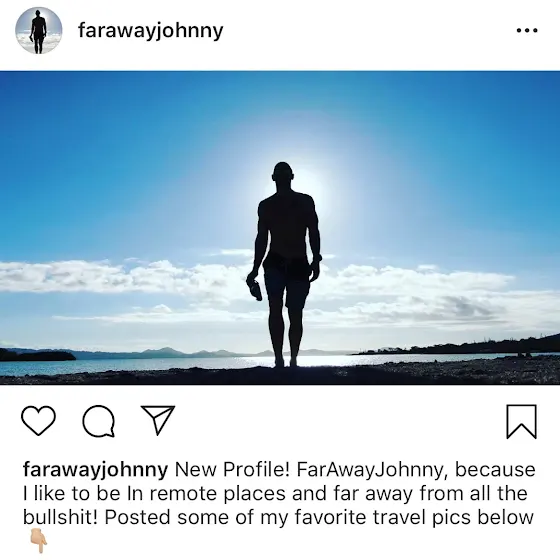This screenshot has height=560, width=560.
Task: Click "remote places" in the caption
Action: [218, 494]
